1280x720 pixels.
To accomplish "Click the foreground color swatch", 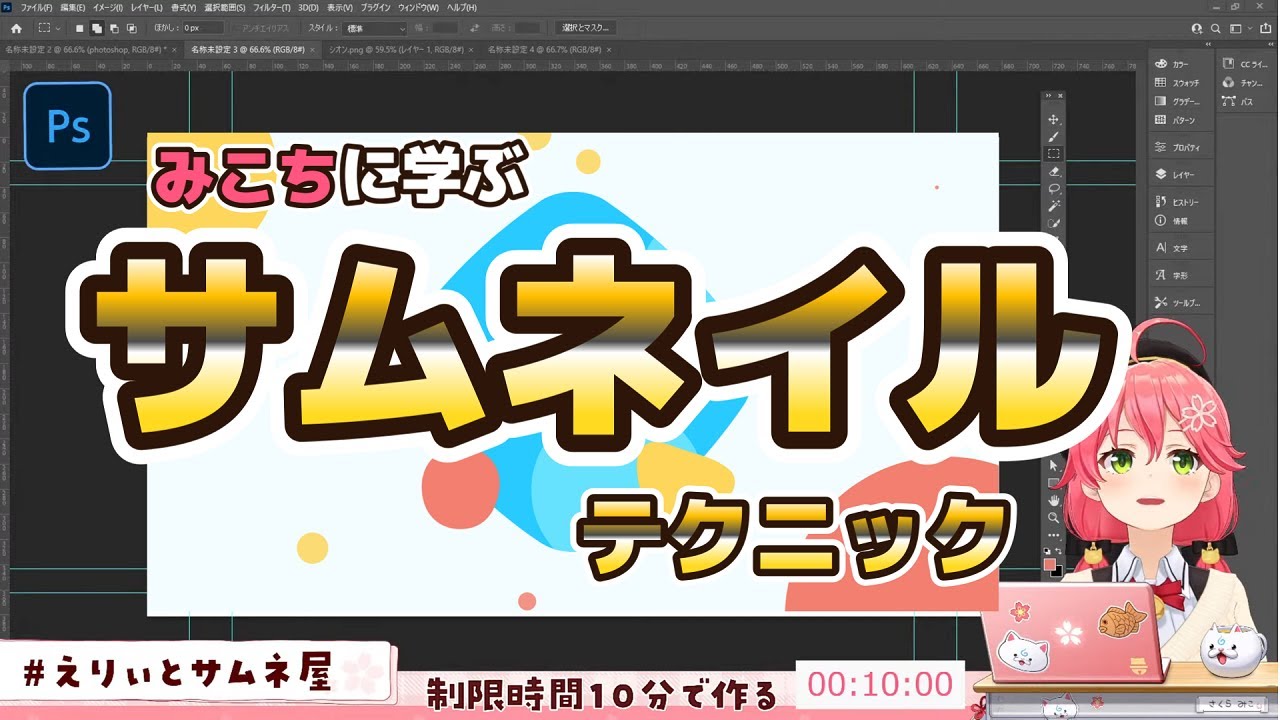I will point(1049,564).
